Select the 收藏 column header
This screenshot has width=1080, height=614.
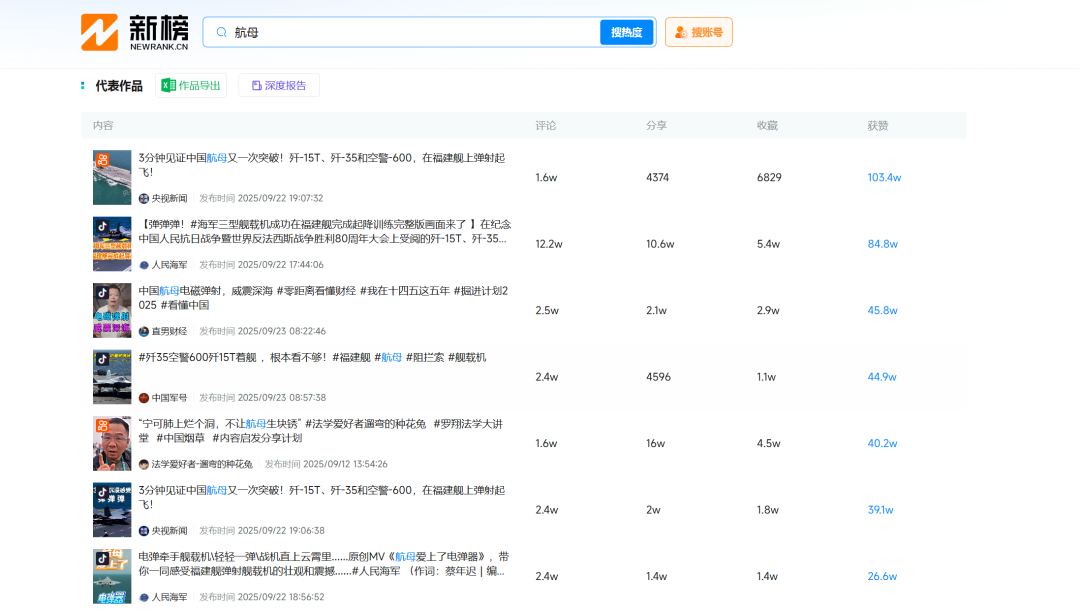(767, 126)
